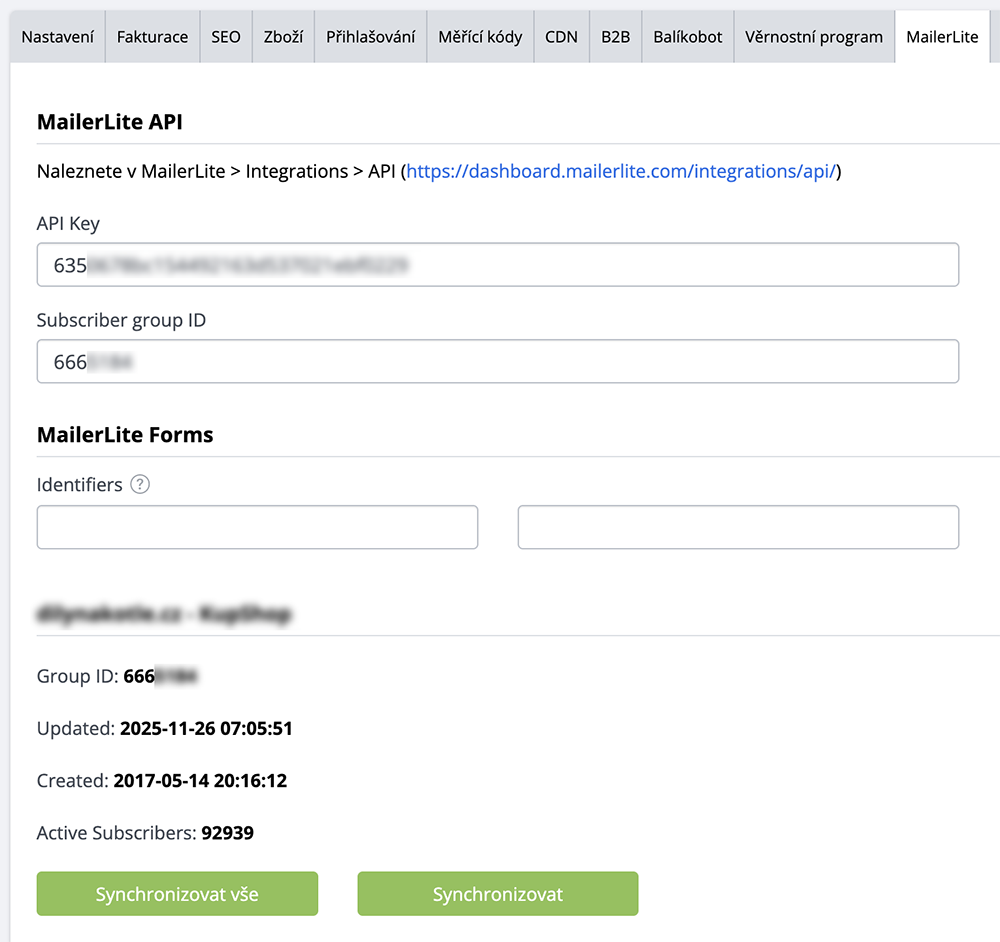Click the Synchronizovat vše button
1000x942 pixels.
[177, 894]
